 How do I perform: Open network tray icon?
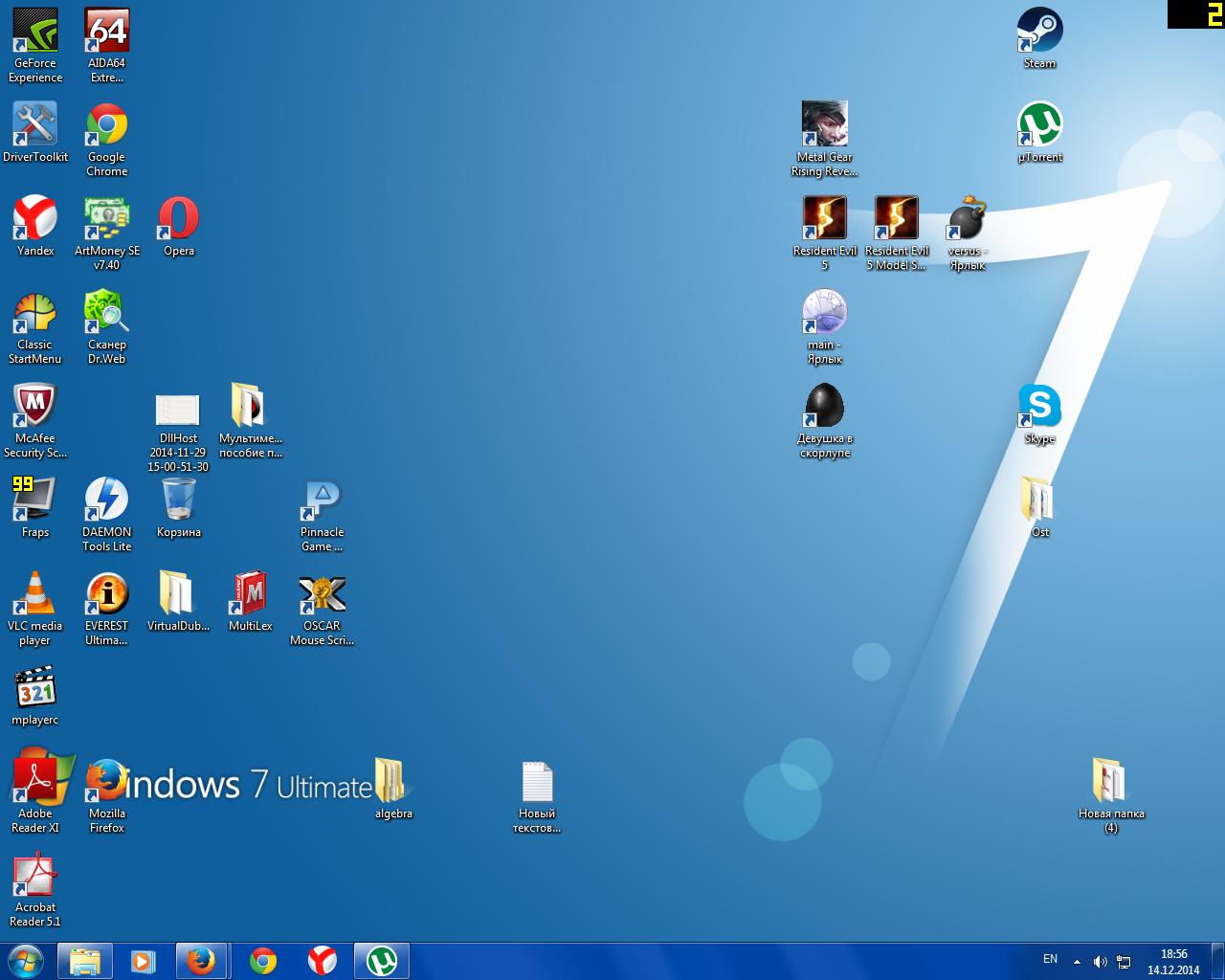pyautogui.click(x=1124, y=962)
